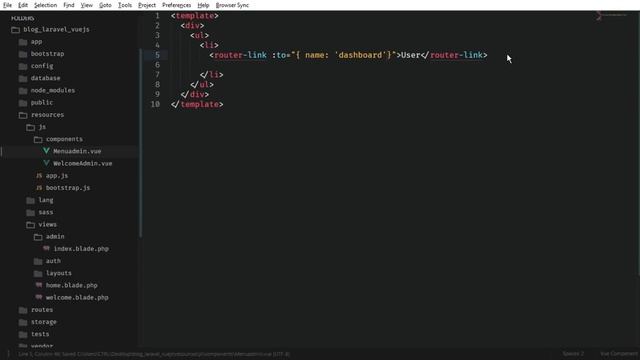
Task: Click the lang folder icon
Action: click(x=31, y=200)
